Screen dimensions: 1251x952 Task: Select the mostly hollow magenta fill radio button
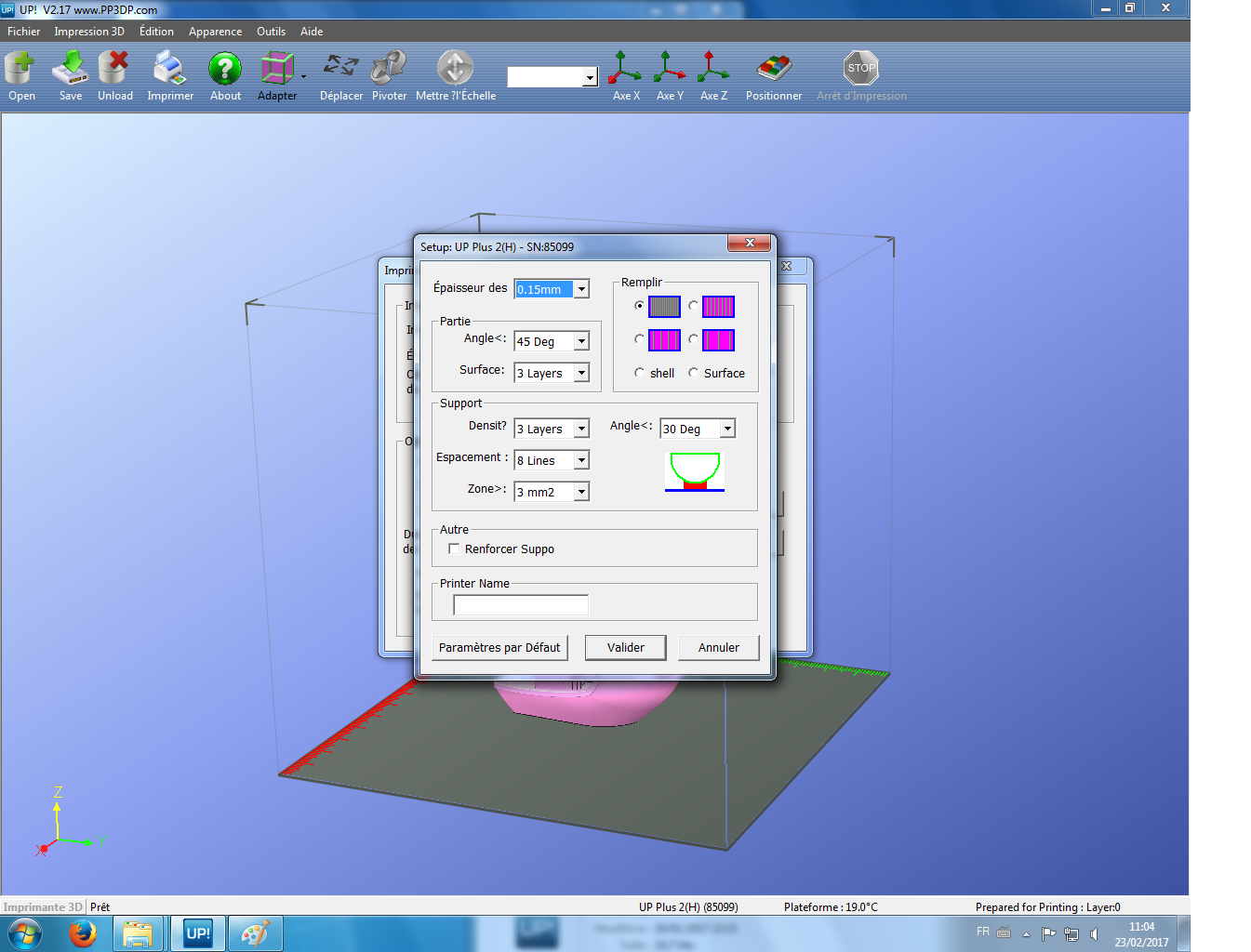[693, 338]
